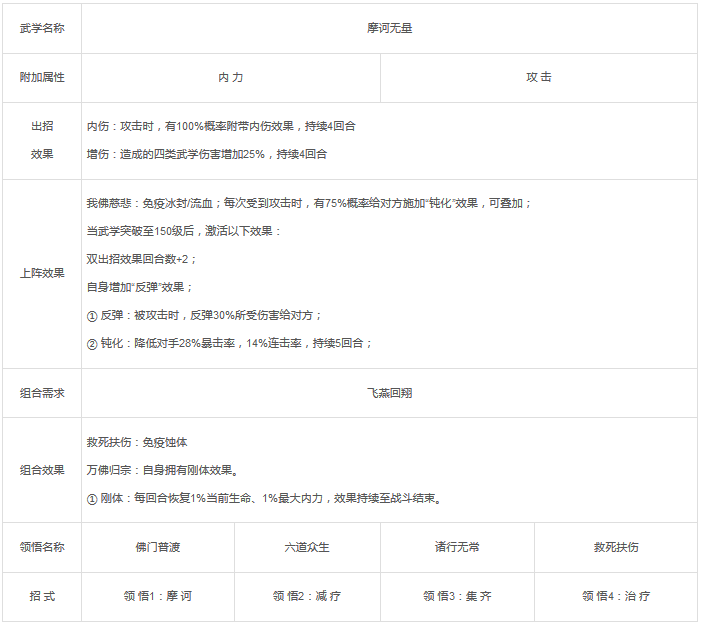Click the 武学名称 row header
Screen dimensions: 702x628
pos(42,29)
